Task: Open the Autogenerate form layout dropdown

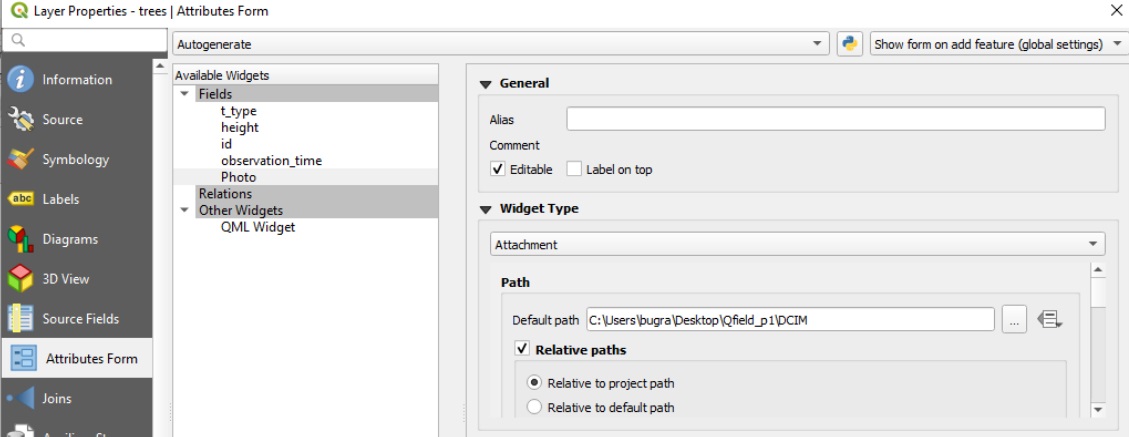Action: tap(500, 44)
